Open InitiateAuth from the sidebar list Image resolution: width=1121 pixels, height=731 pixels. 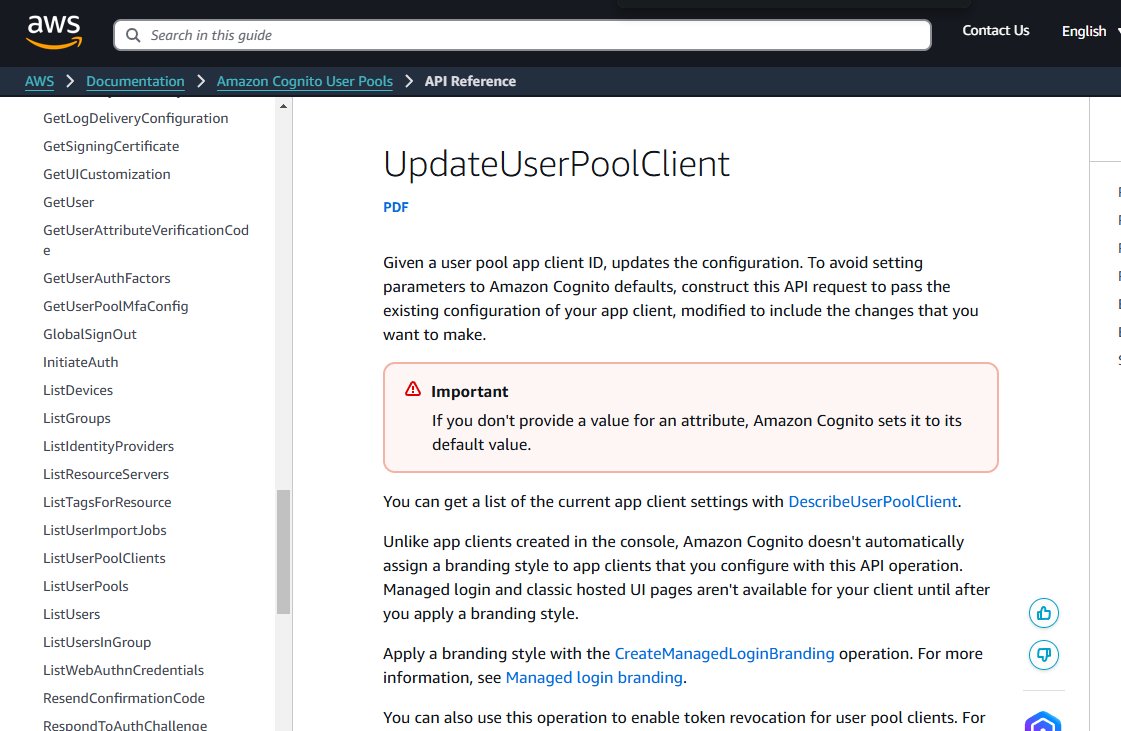80,362
